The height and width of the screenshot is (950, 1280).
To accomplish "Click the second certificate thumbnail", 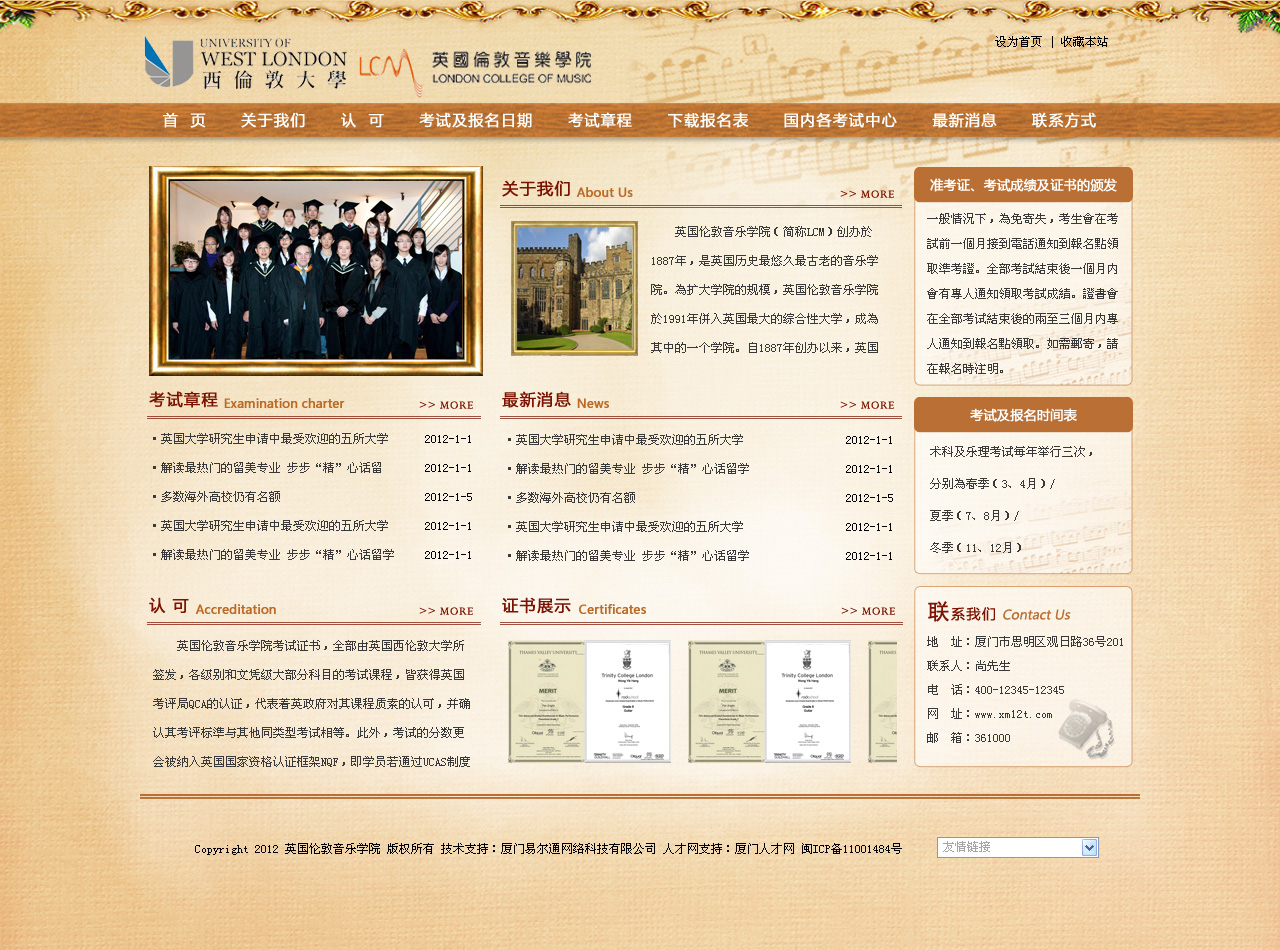I will click(769, 702).
